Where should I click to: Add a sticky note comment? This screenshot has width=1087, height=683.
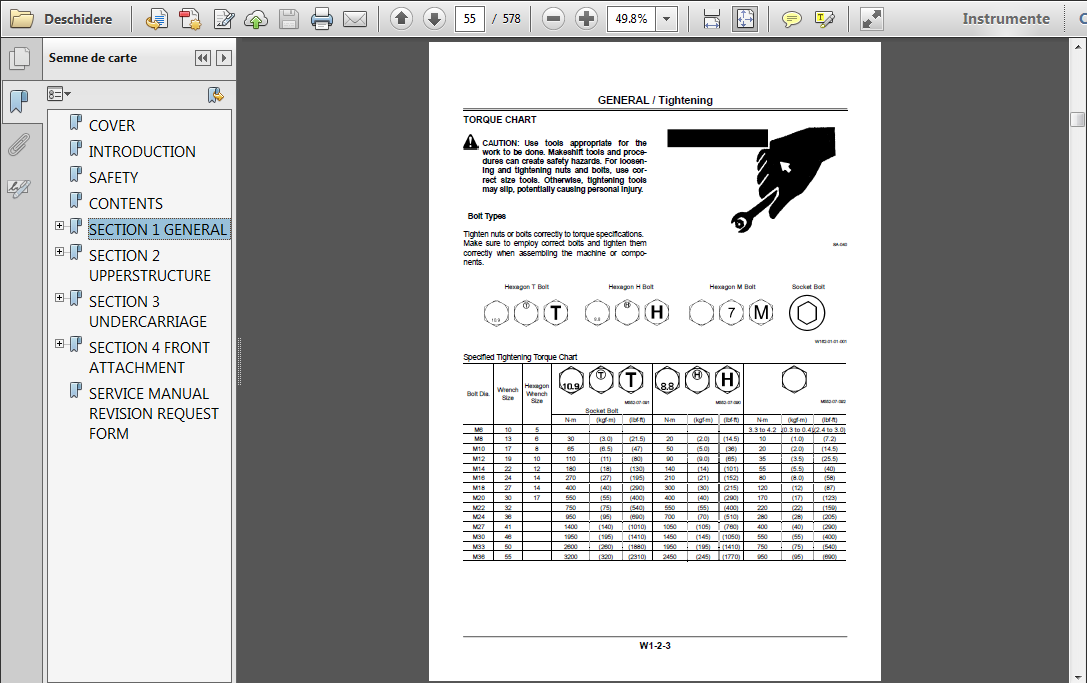791,19
